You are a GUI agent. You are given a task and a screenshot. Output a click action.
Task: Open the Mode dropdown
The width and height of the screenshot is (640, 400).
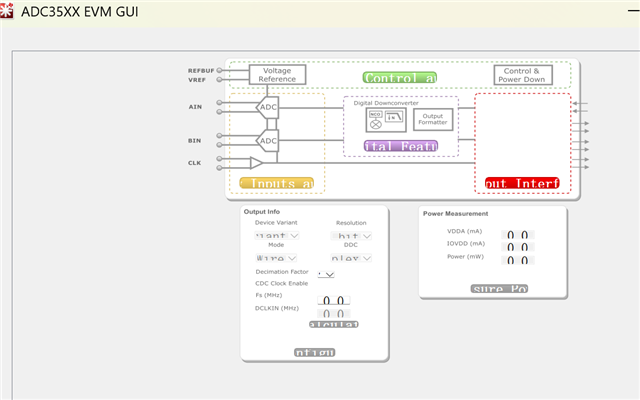(276, 258)
